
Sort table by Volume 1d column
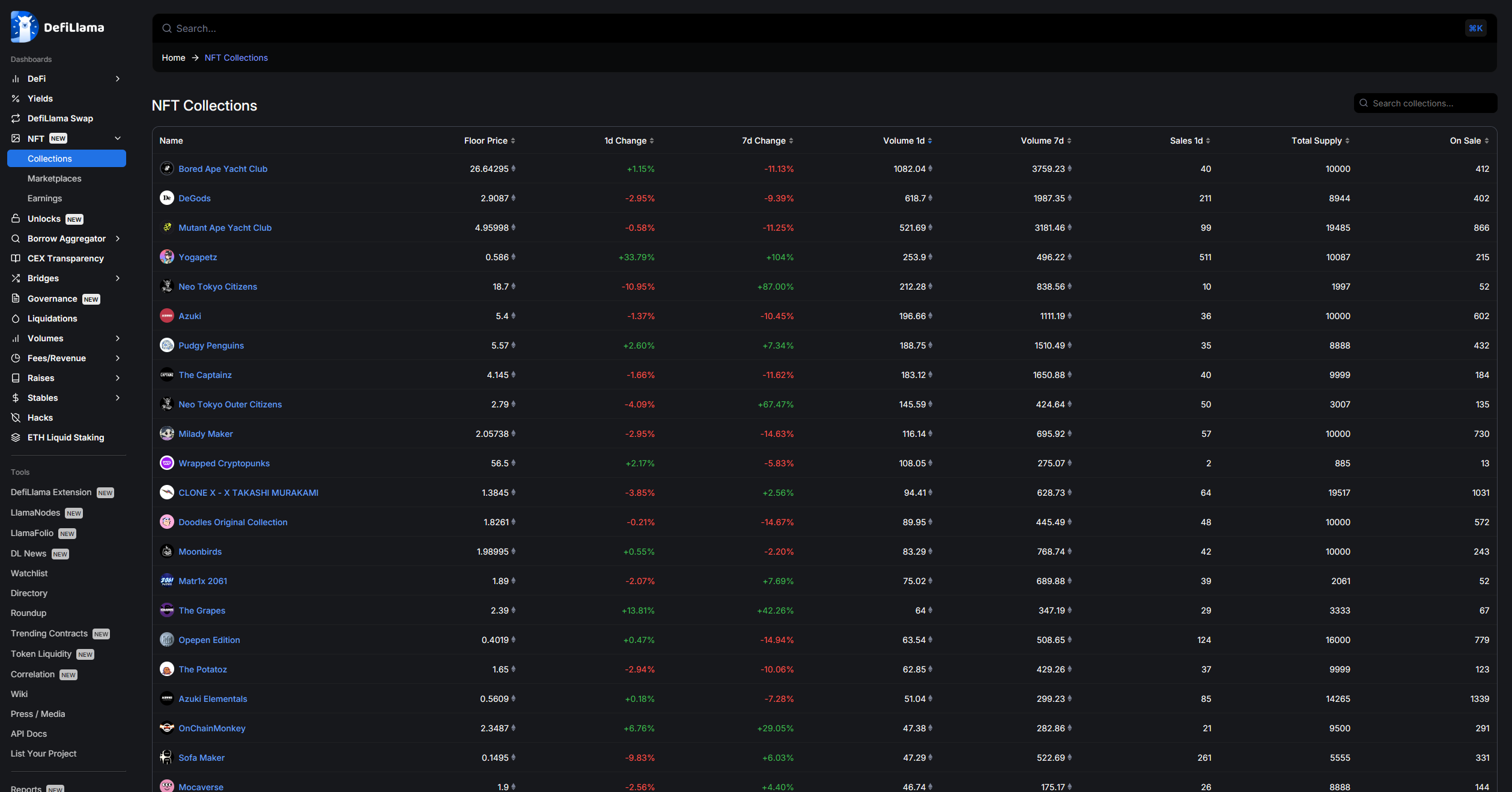pyautogui.click(x=907, y=141)
